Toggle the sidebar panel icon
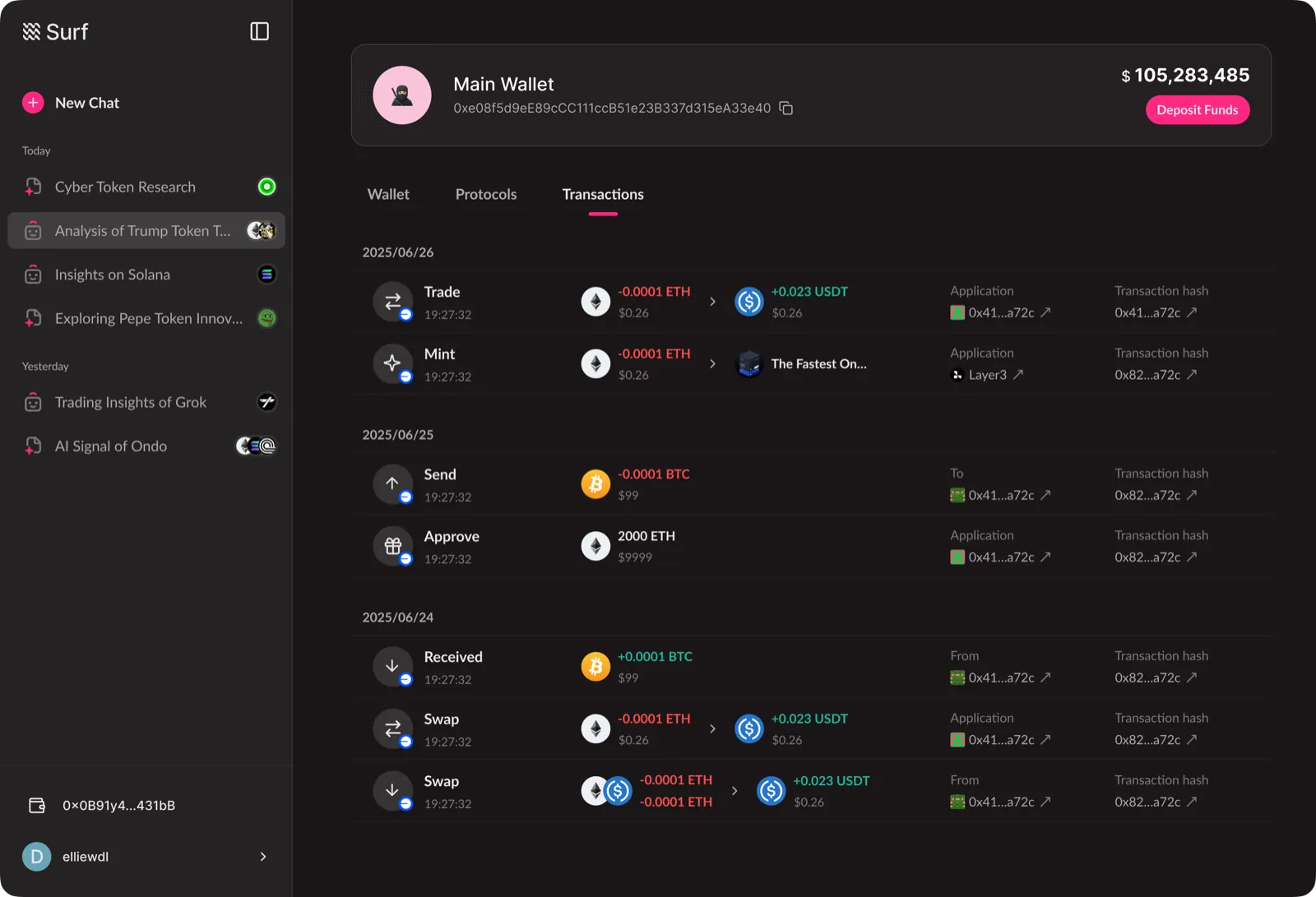Viewport: 1316px width, 897px height. (259, 31)
